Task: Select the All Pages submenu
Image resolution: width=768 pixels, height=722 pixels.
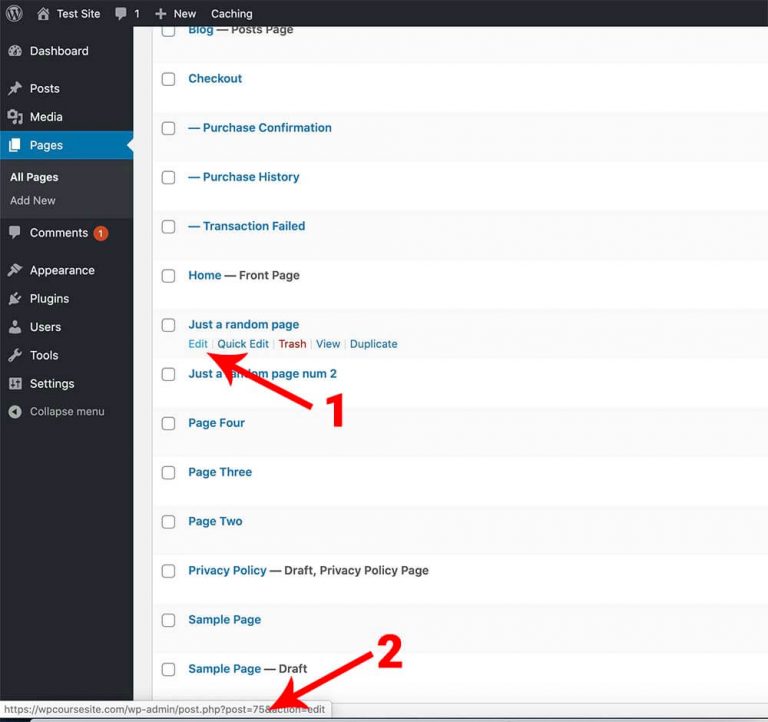Action: pyautogui.click(x=34, y=177)
